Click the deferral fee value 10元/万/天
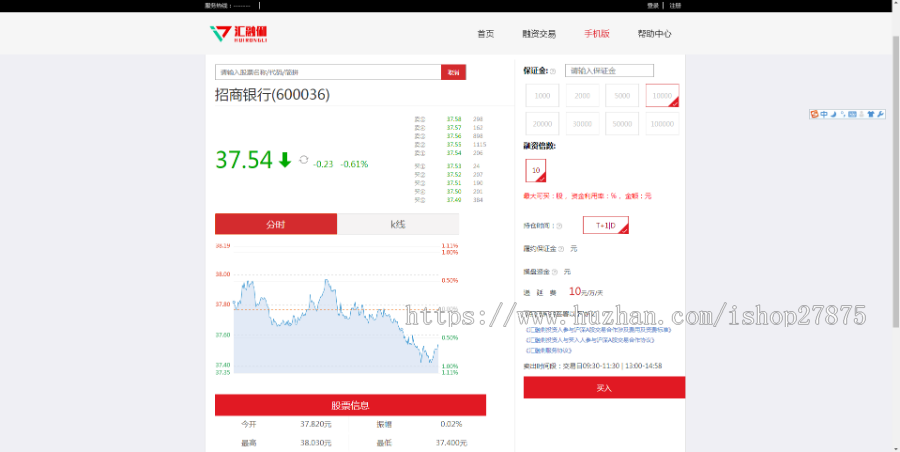The height and width of the screenshot is (452, 900). click(x=586, y=292)
